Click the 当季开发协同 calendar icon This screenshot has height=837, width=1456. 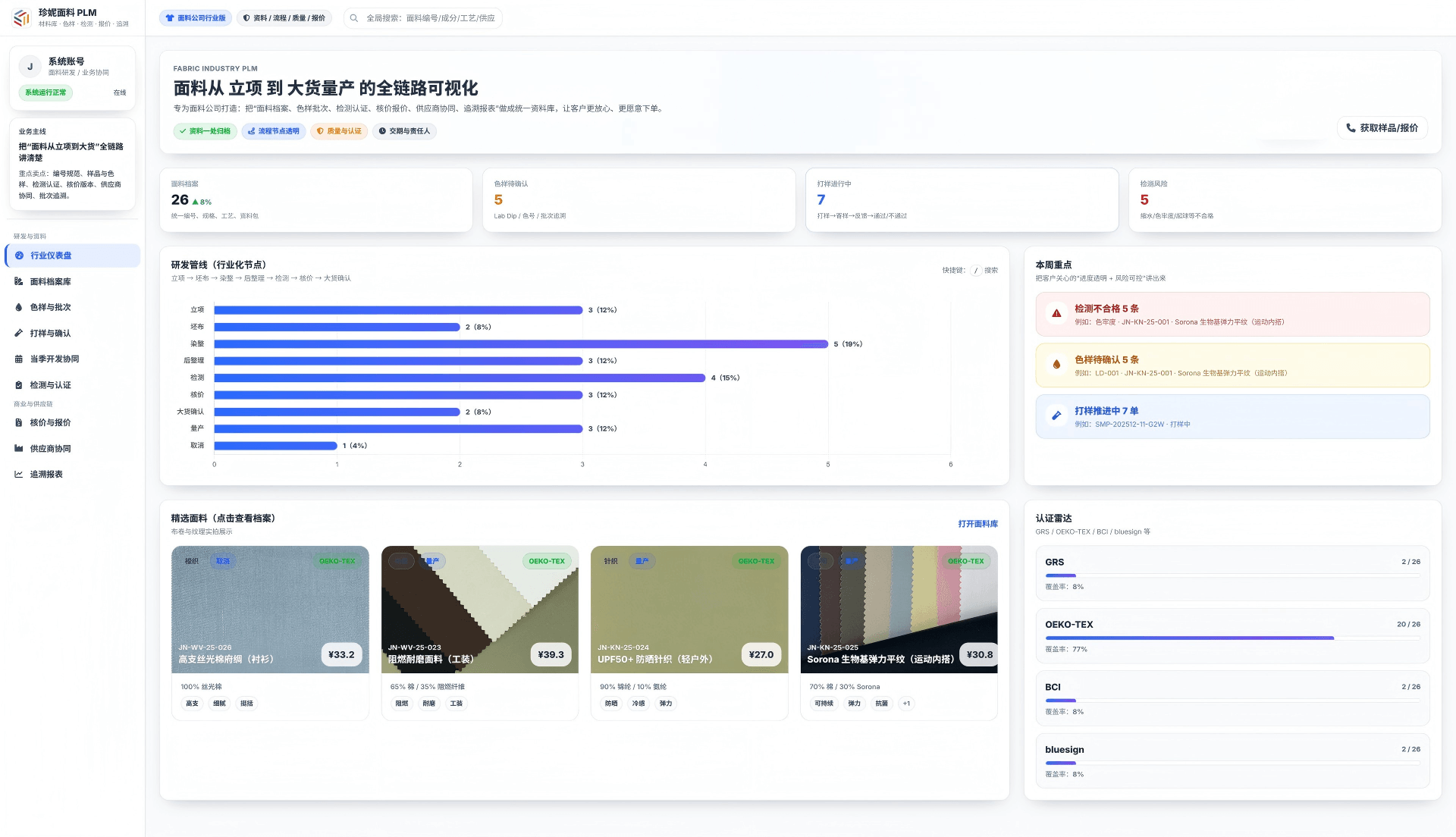point(18,359)
